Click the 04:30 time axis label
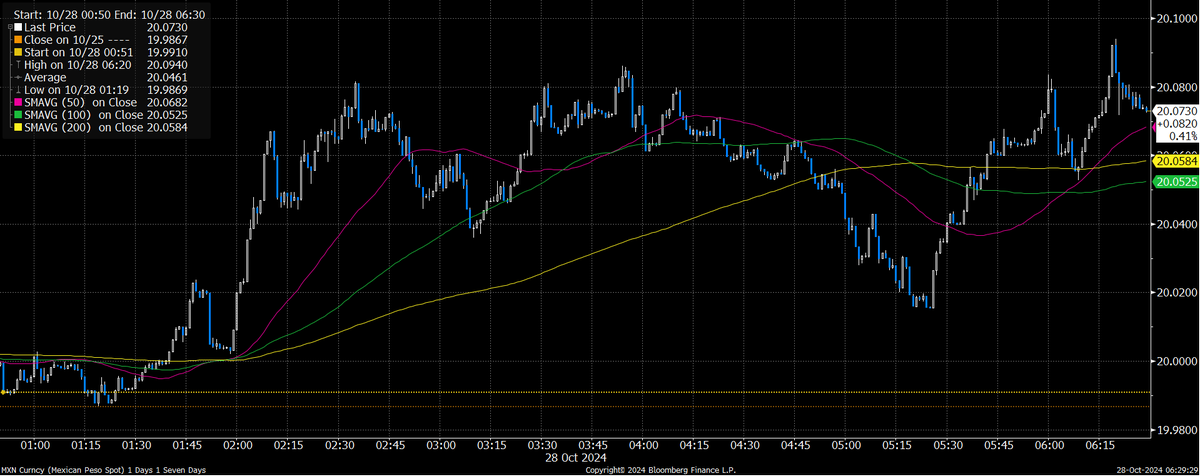 point(745,444)
